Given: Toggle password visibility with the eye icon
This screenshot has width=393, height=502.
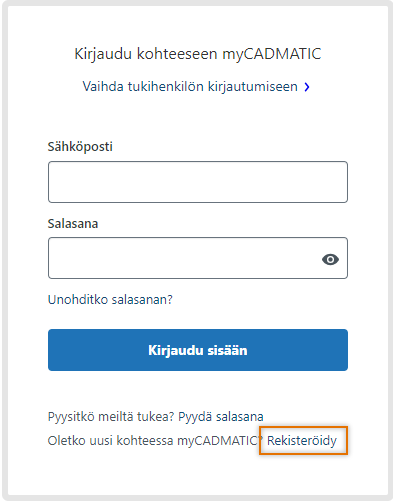Looking at the screenshot, I should pos(330,259).
